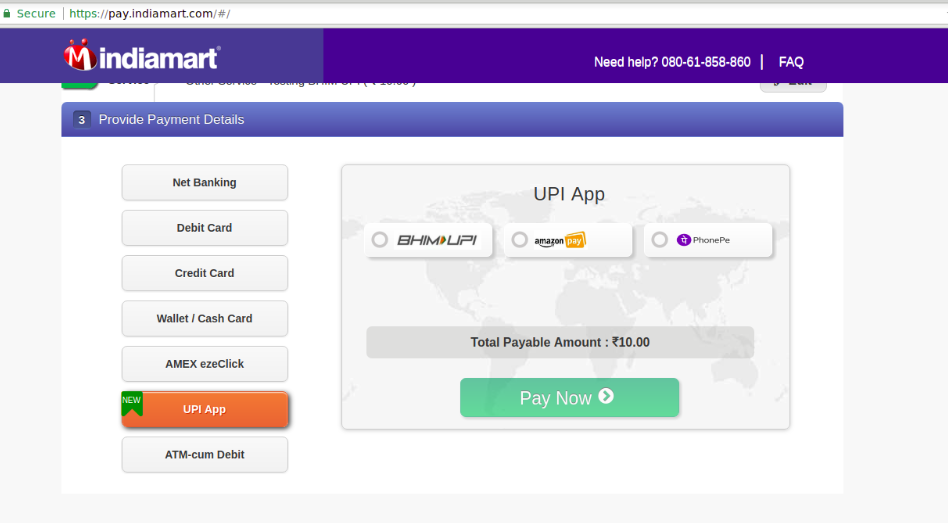Choose Net Banking payment method
The height and width of the screenshot is (523, 948).
point(204,183)
